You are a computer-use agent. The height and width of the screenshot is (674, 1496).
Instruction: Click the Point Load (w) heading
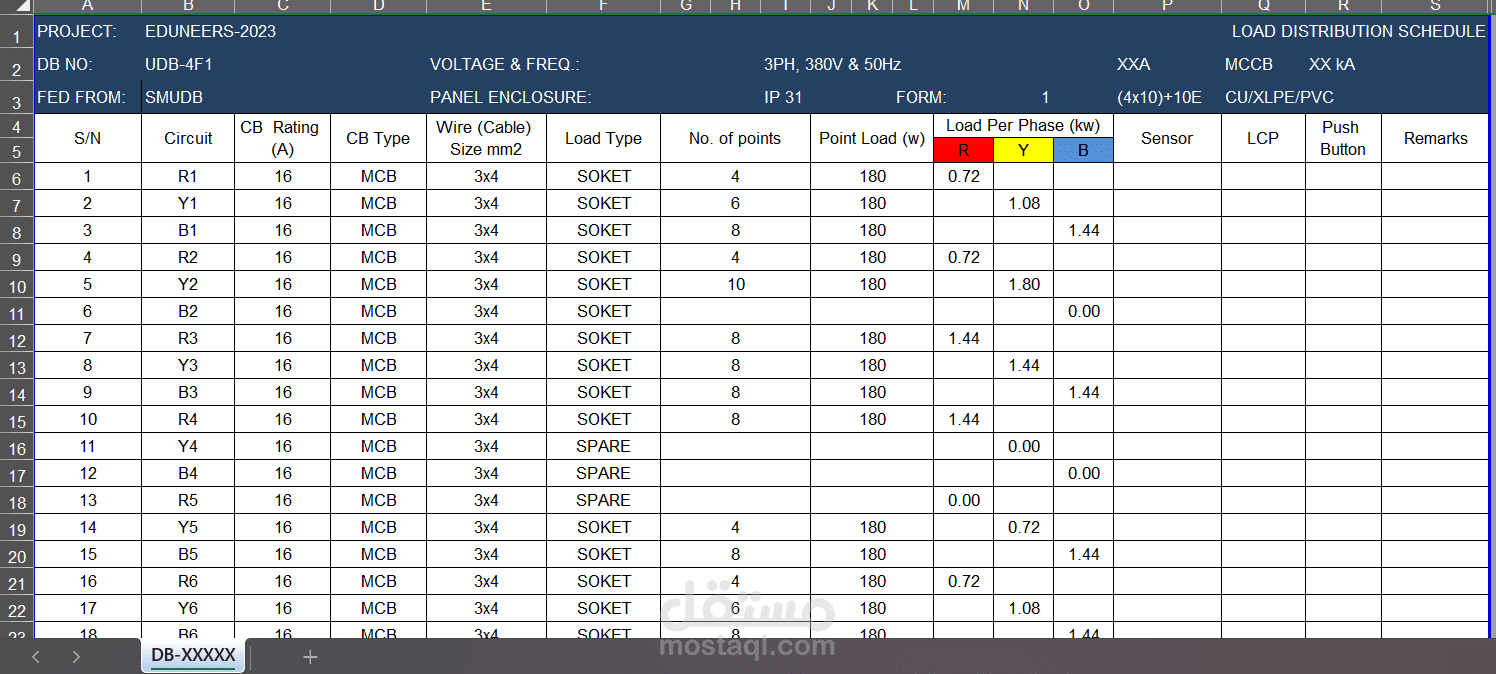pos(872,138)
